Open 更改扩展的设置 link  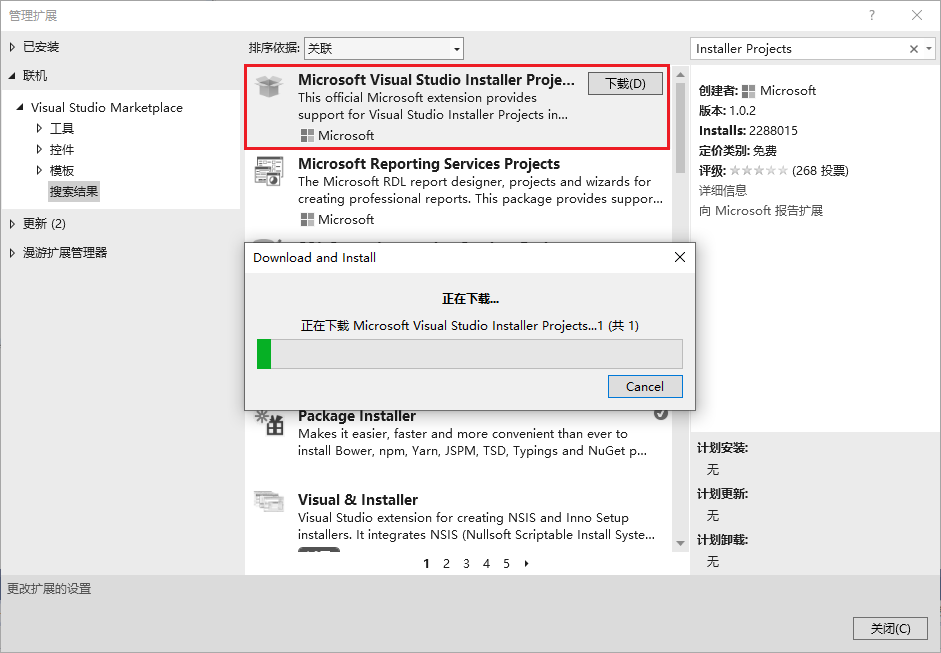pyautogui.click(x=49, y=589)
